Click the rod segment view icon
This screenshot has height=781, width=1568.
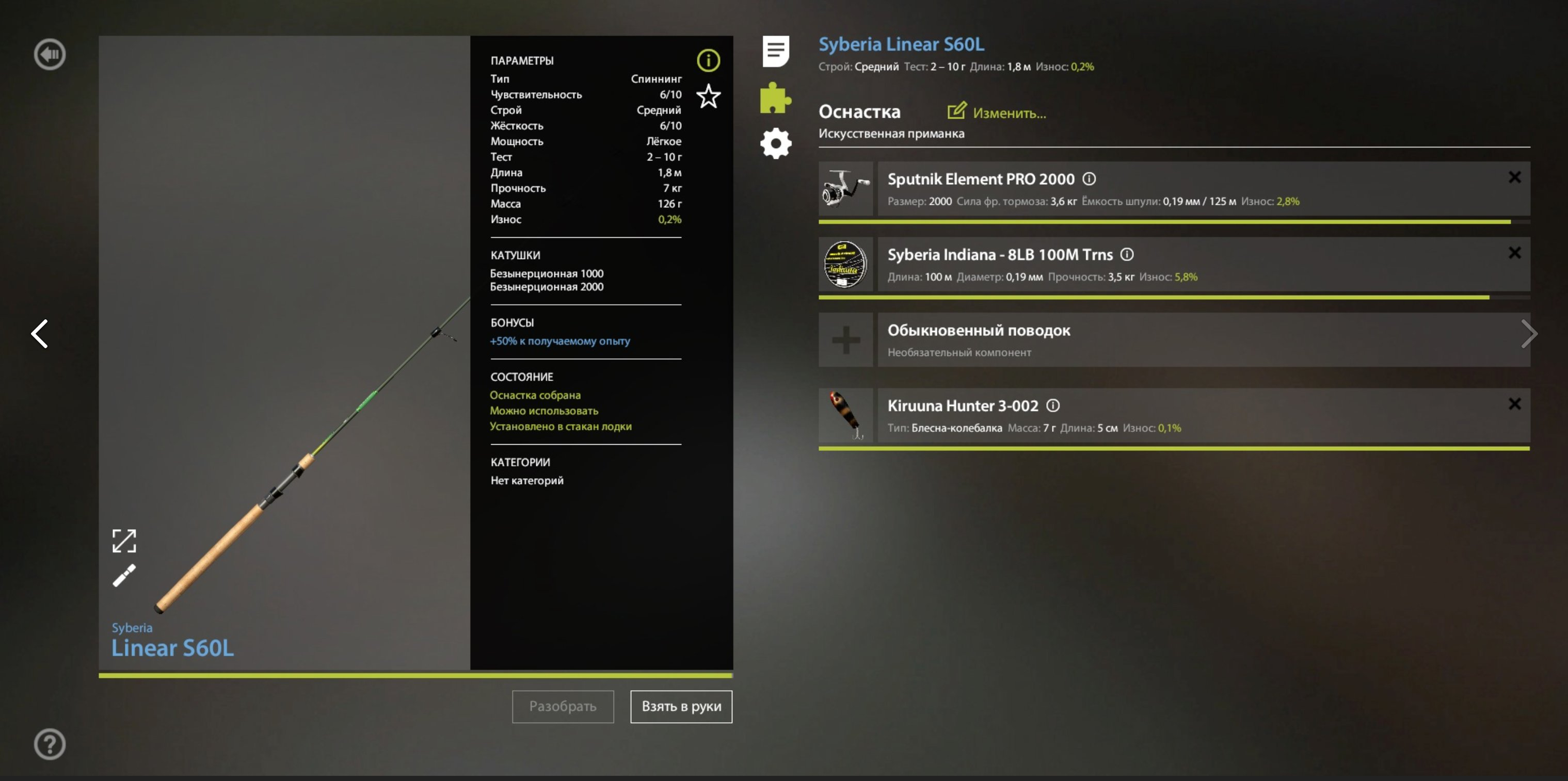(x=124, y=575)
